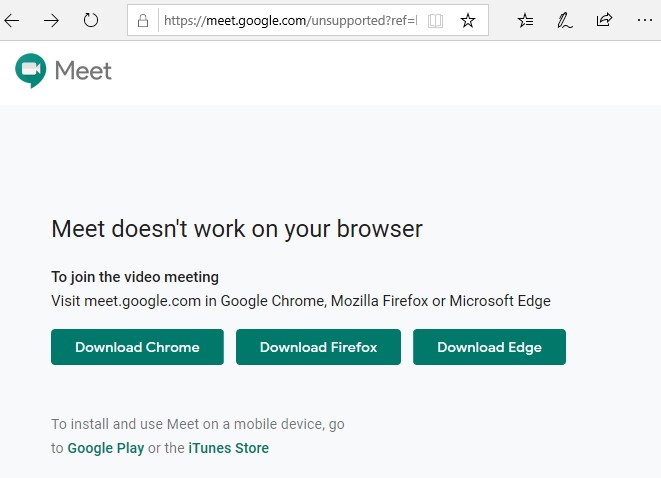Open reading view from the book icon

[x=435, y=20]
